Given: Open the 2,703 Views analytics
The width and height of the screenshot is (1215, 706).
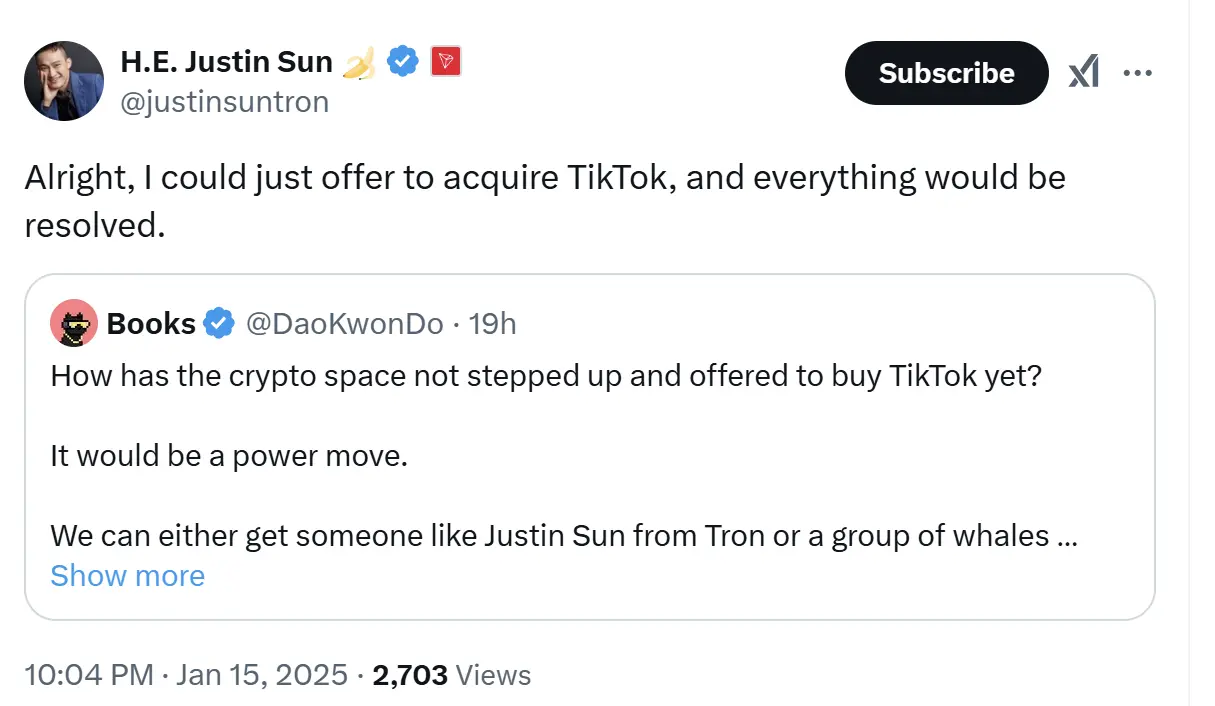Looking at the screenshot, I should click(x=451, y=675).
